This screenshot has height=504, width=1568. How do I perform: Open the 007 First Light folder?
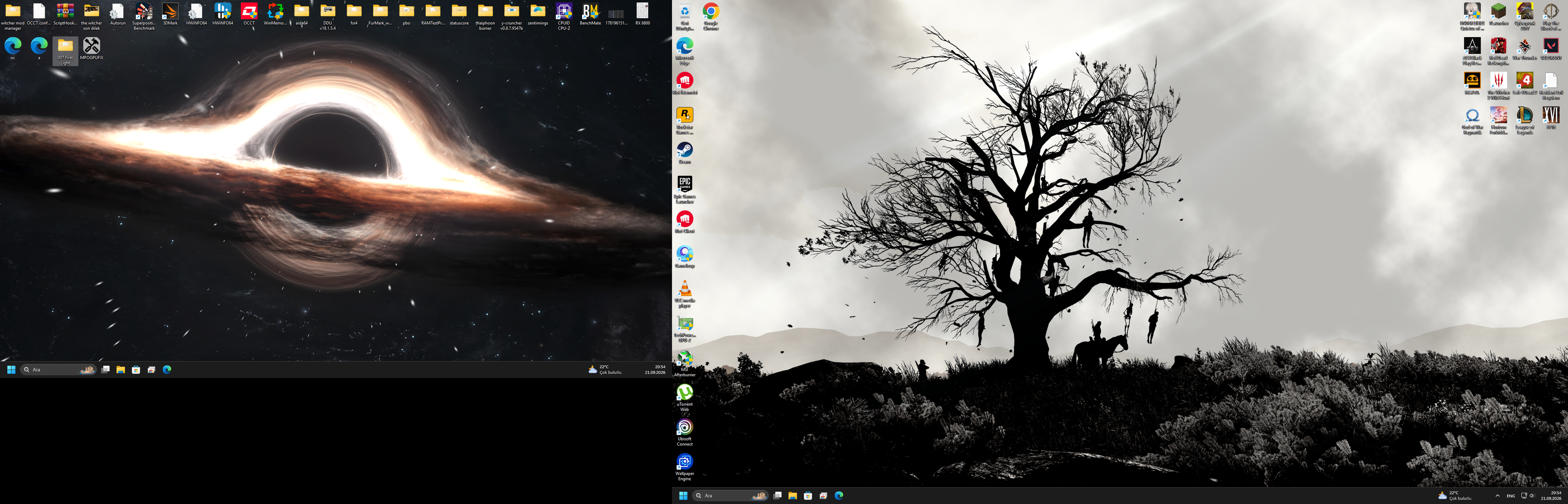65,51
